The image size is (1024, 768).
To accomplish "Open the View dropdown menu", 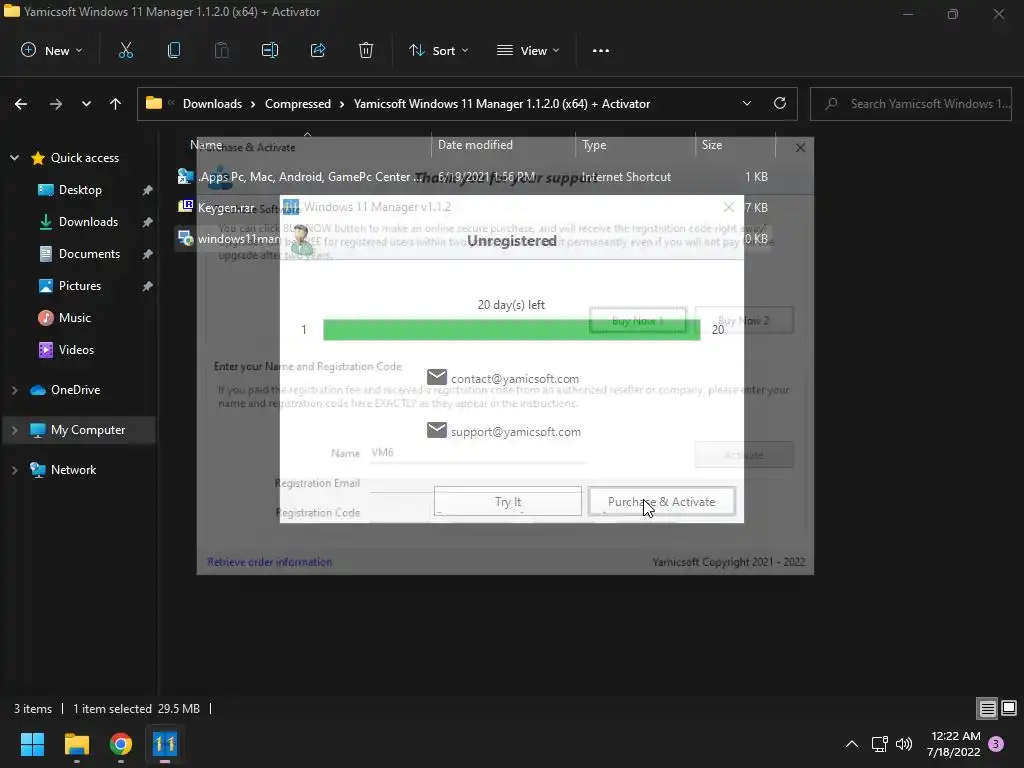I will click(x=528, y=50).
